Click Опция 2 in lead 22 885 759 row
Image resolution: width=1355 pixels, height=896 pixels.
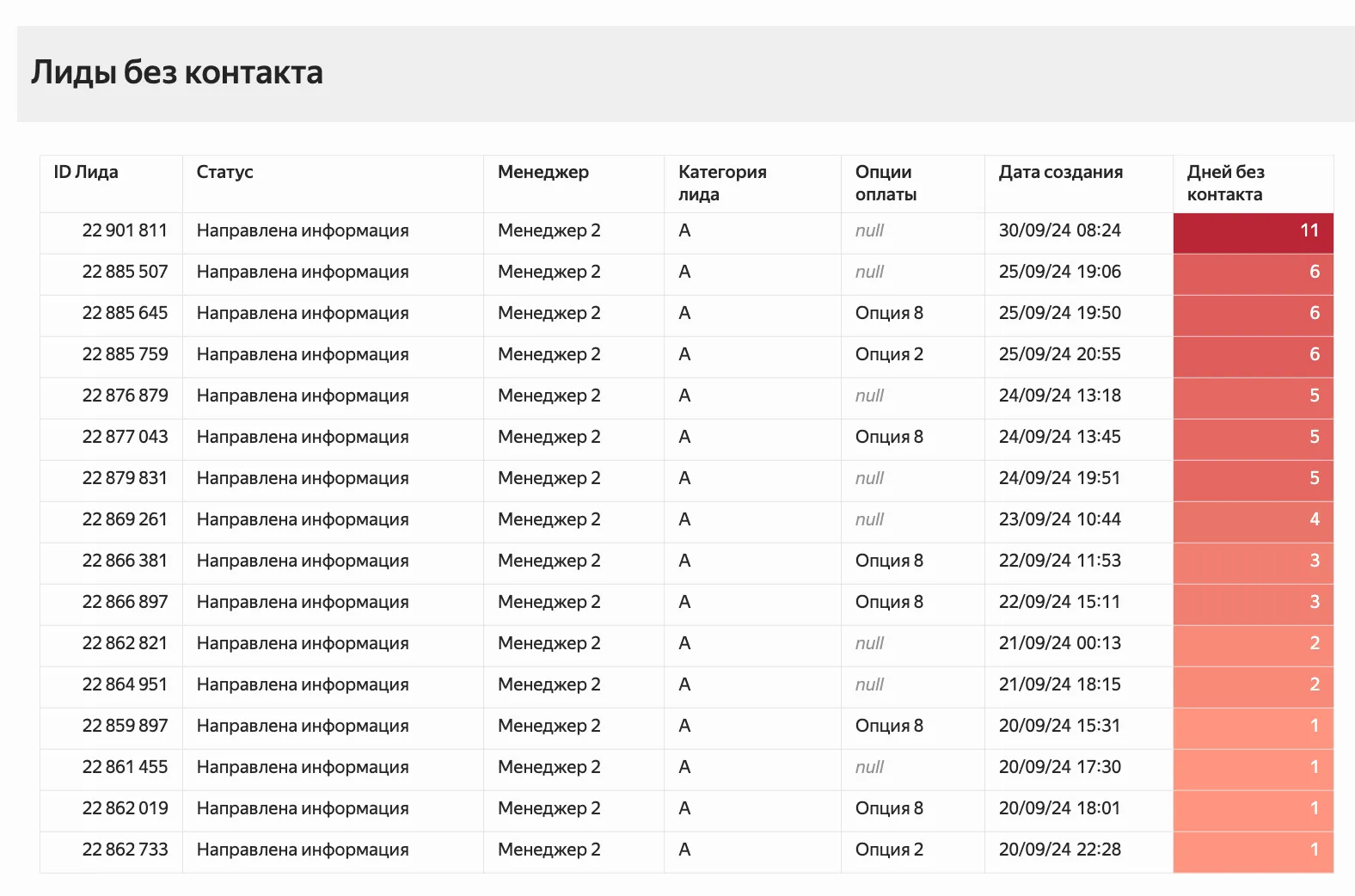pyautogui.click(x=889, y=354)
